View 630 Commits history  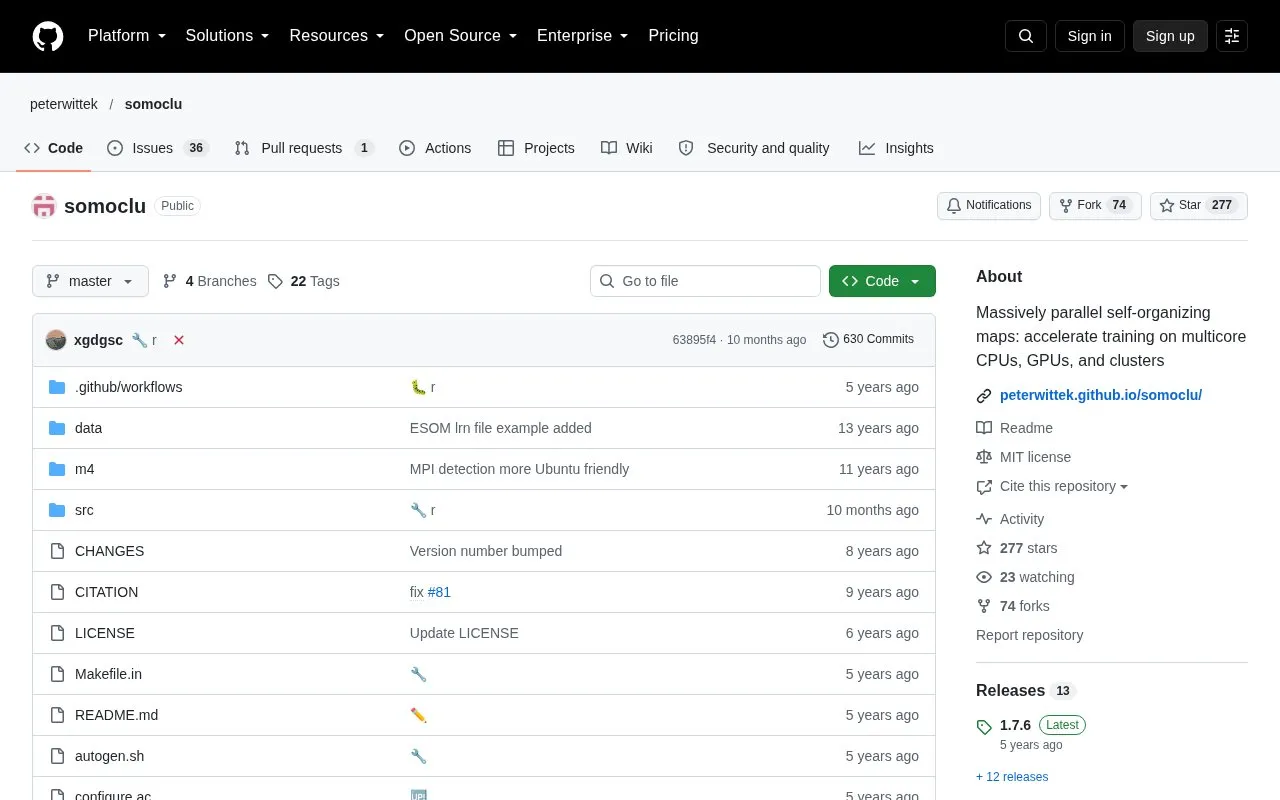click(x=868, y=340)
